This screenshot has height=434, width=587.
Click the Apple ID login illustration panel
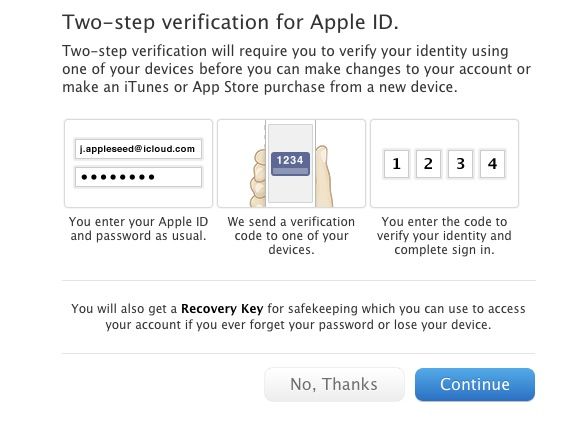pos(138,163)
